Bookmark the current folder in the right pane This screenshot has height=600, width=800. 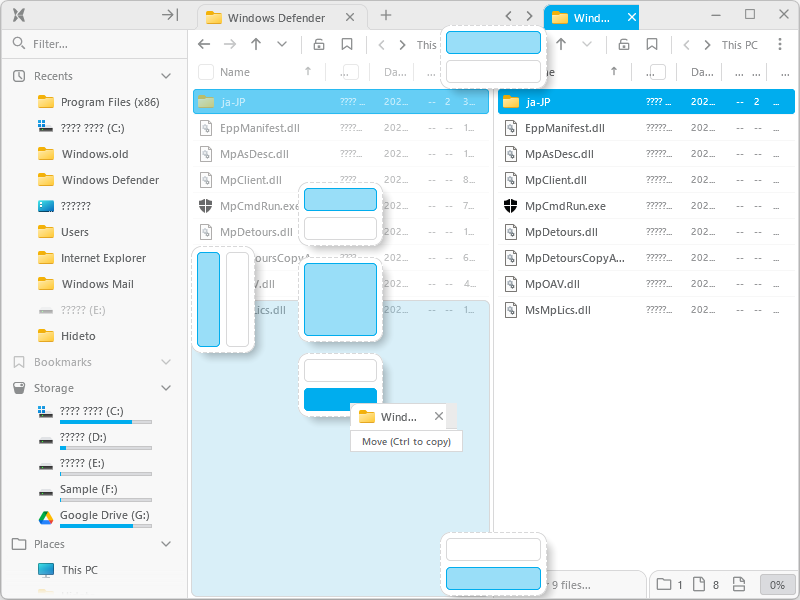coord(652,44)
